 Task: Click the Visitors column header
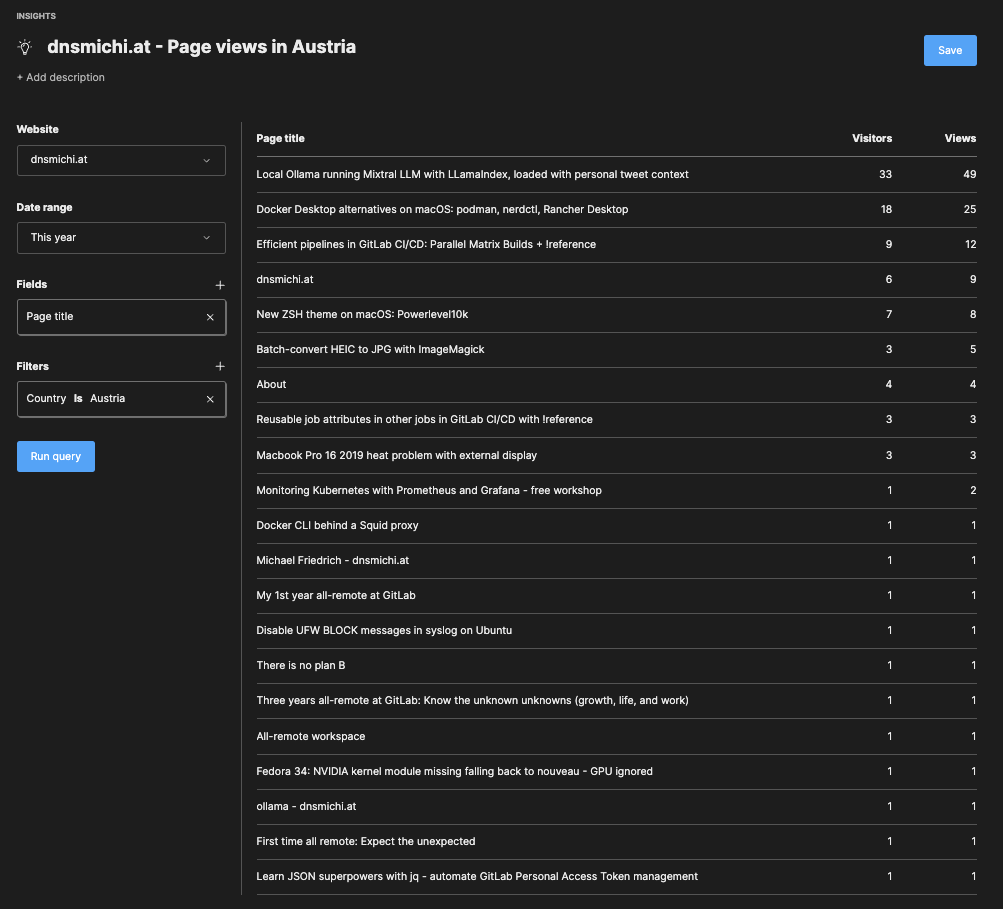(x=871, y=139)
